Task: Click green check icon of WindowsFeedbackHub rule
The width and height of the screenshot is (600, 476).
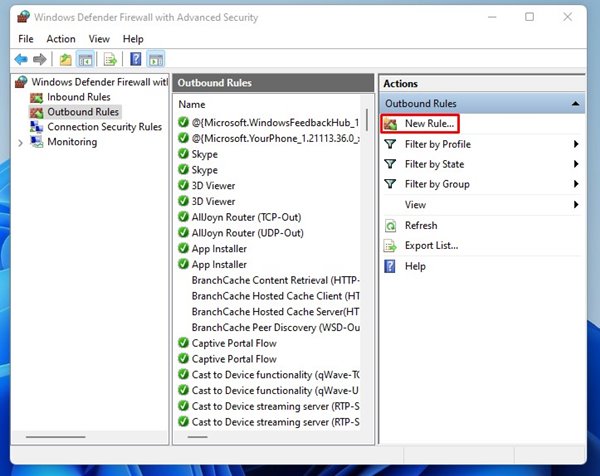Action: (183, 122)
